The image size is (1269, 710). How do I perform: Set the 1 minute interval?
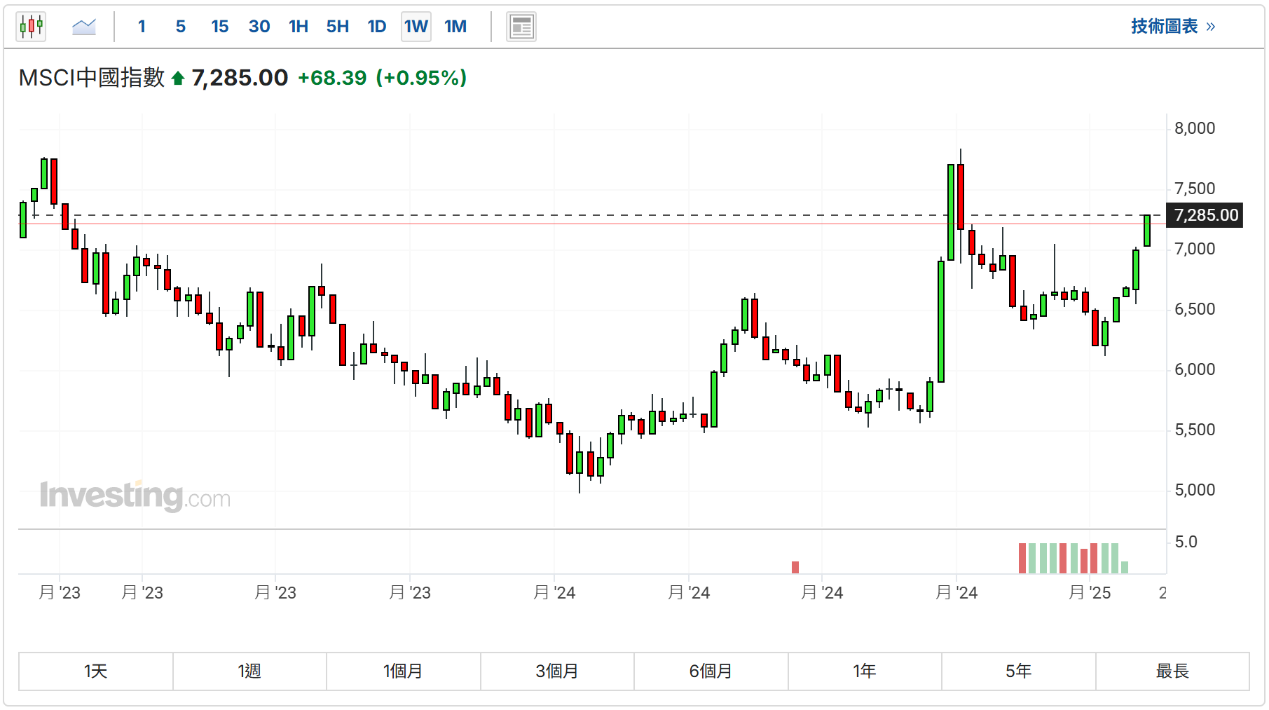click(142, 27)
